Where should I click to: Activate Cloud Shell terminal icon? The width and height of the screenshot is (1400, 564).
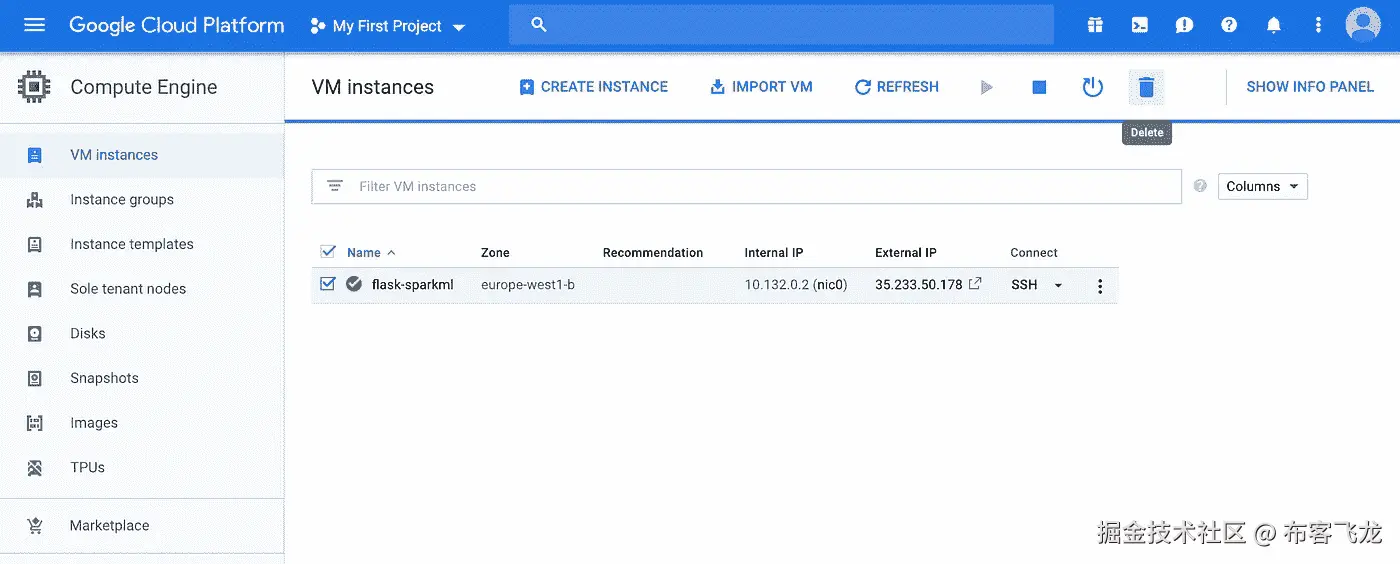(1140, 25)
